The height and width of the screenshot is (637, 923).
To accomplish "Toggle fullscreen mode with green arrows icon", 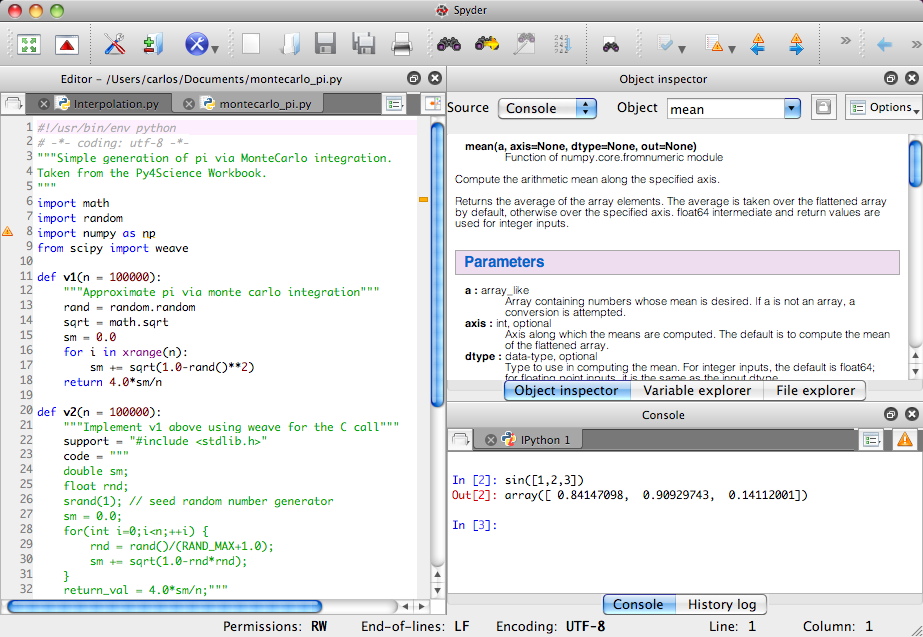I will tap(28, 44).
